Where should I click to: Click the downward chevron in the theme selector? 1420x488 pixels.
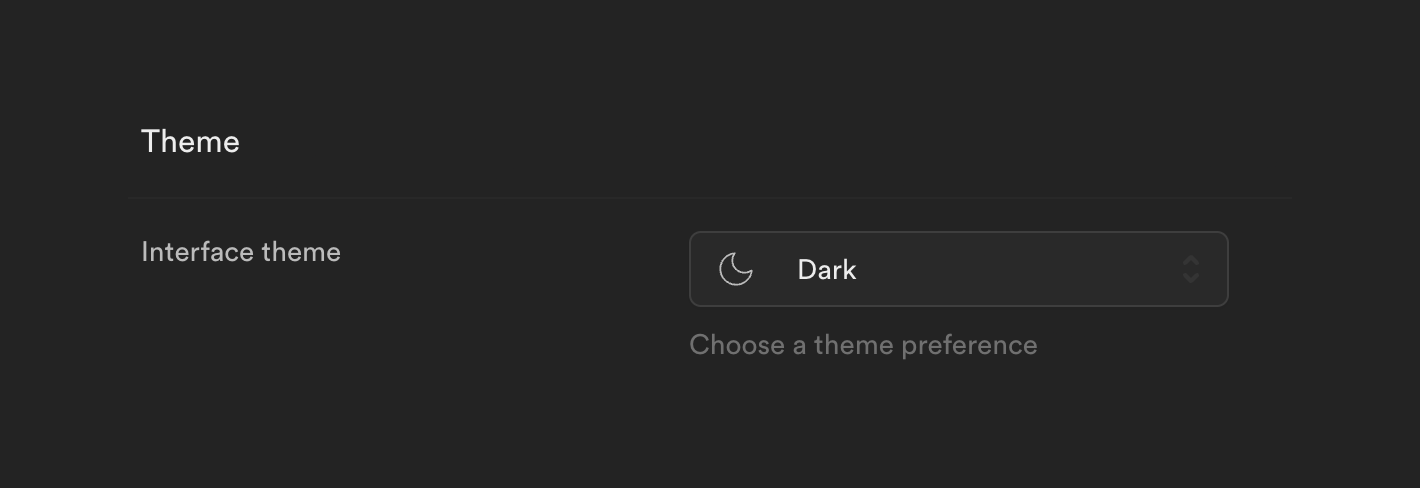coord(1190,278)
